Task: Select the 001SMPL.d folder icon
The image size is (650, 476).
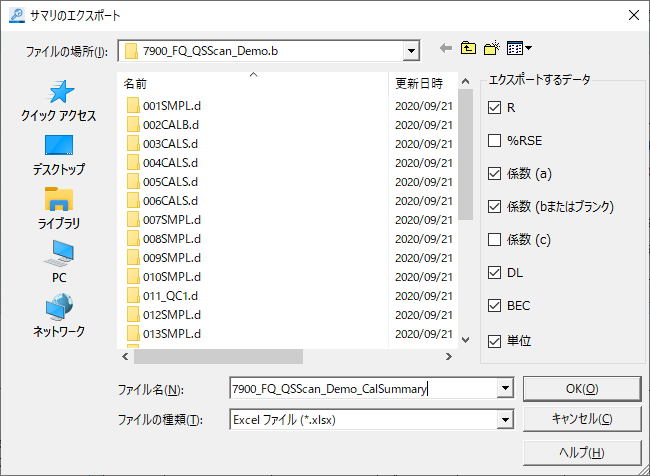Action: (x=133, y=106)
